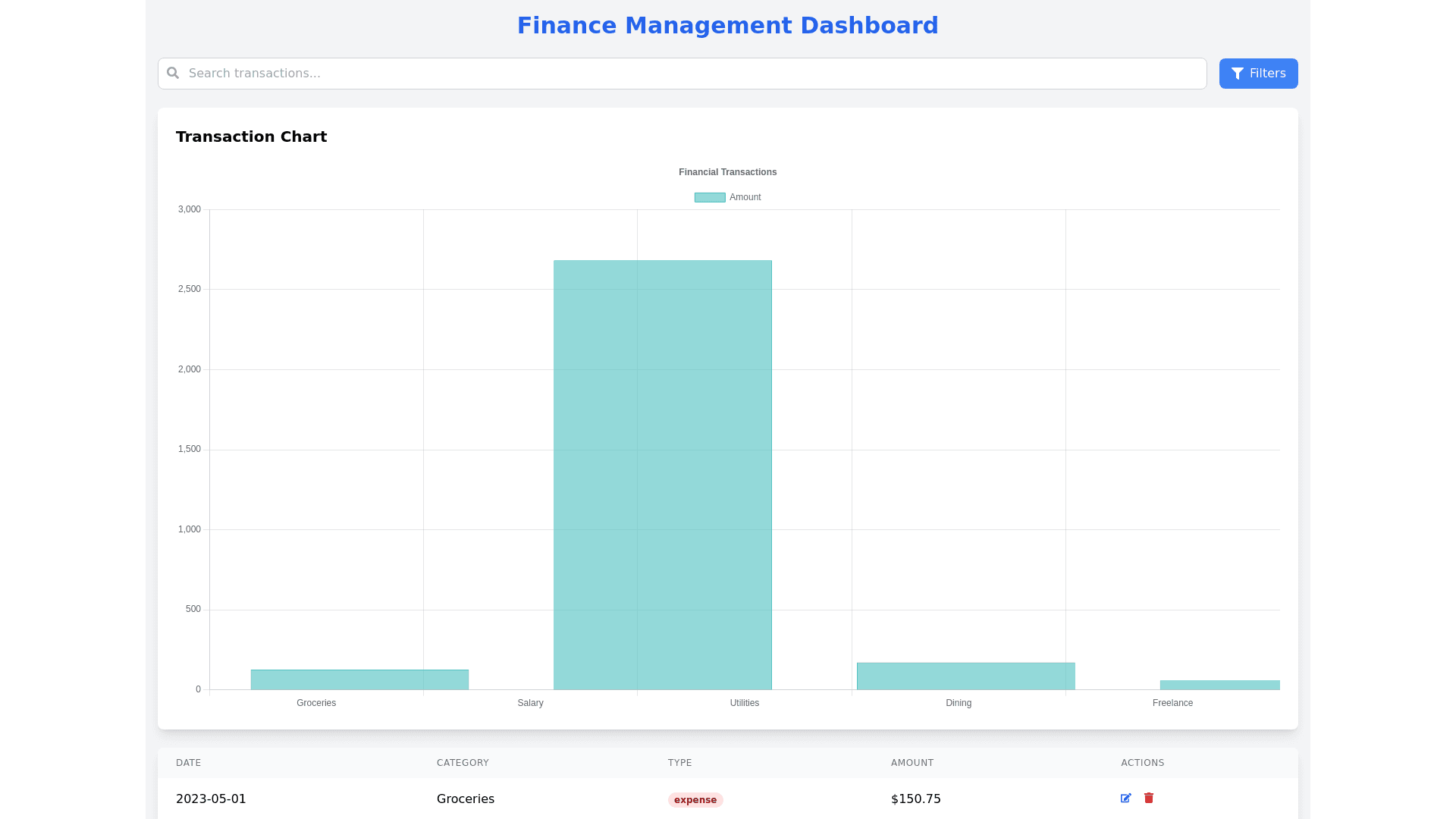Toggle the Amount dataset legend swatch
The height and width of the screenshot is (819, 1456).
point(710,197)
